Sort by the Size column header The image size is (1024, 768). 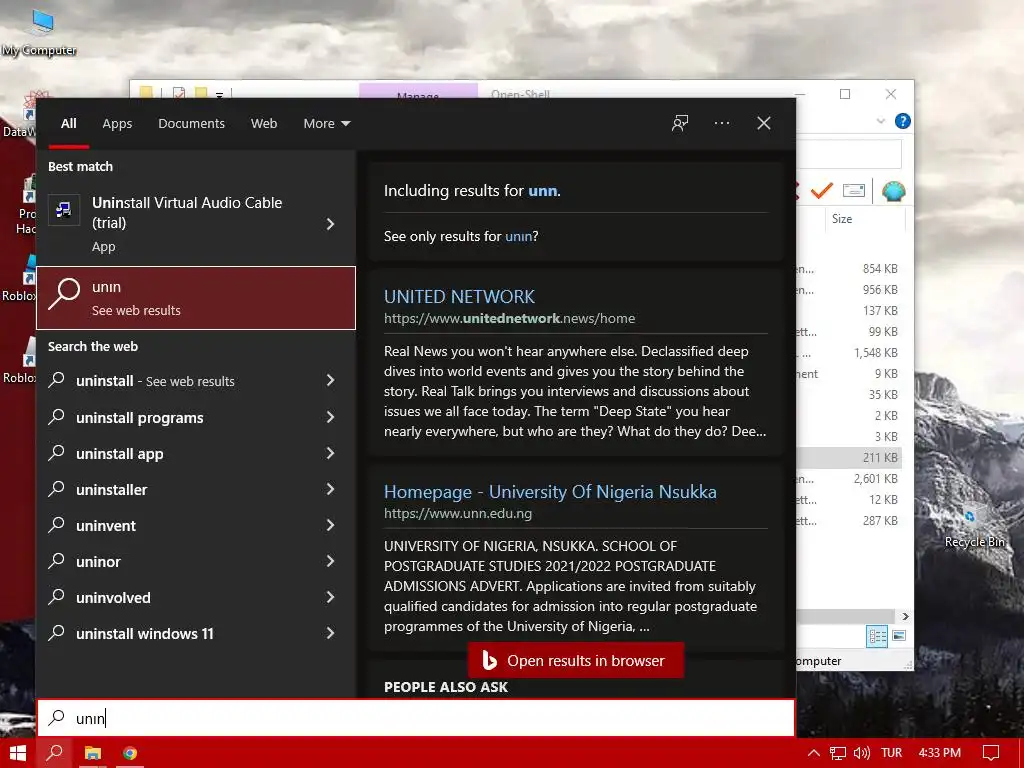842,219
